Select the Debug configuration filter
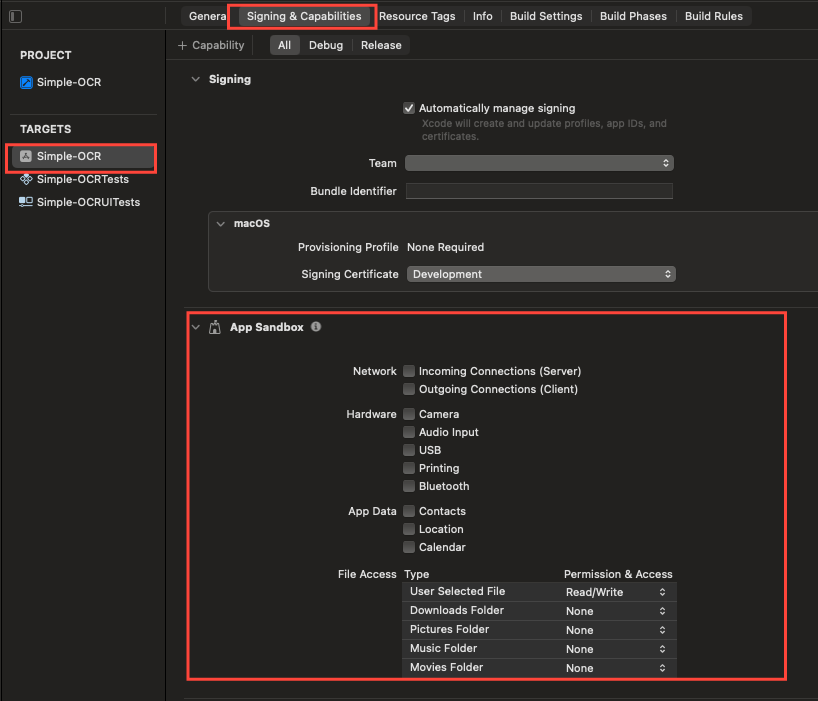The width and height of the screenshot is (818, 701). [326, 45]
